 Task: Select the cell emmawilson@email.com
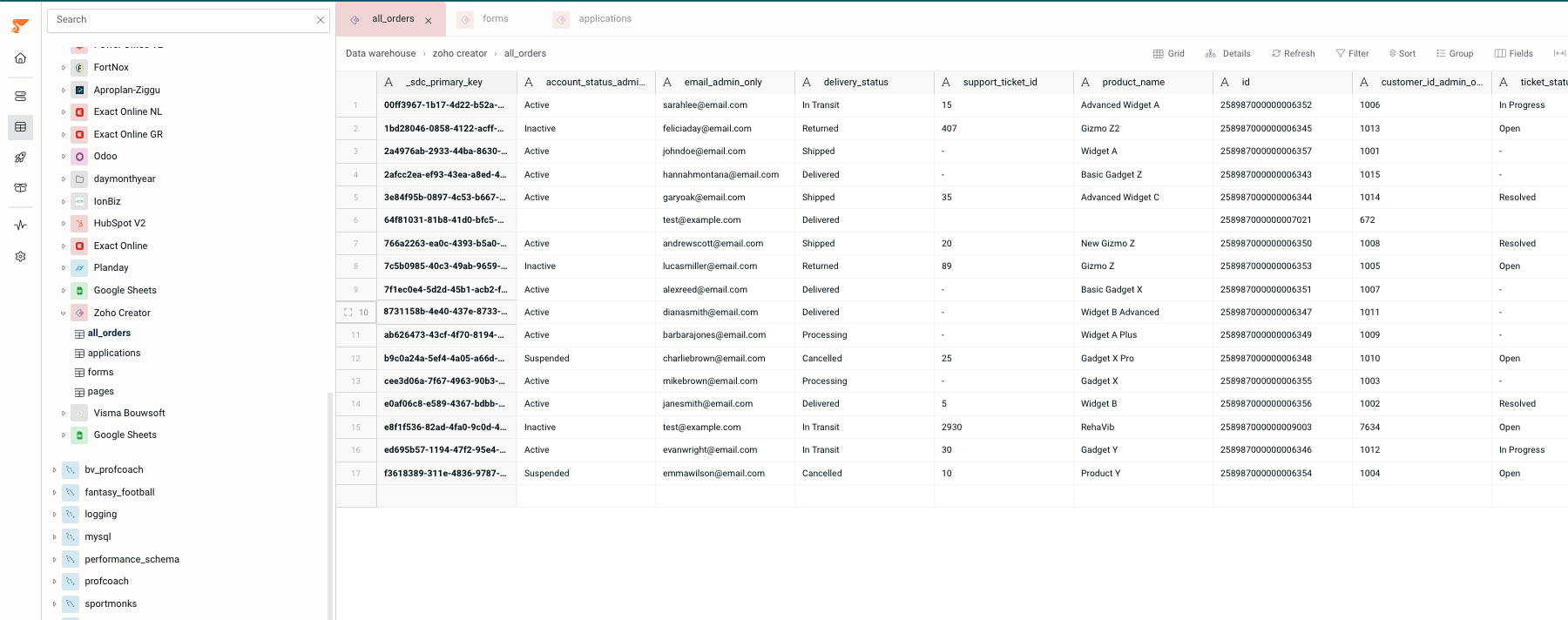coord(725,474)
